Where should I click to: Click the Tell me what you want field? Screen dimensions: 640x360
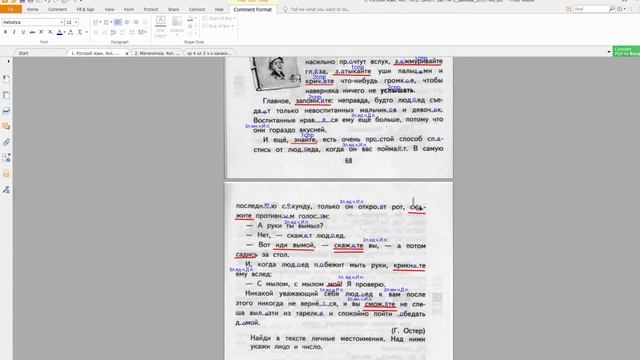[x=320, y=9]
